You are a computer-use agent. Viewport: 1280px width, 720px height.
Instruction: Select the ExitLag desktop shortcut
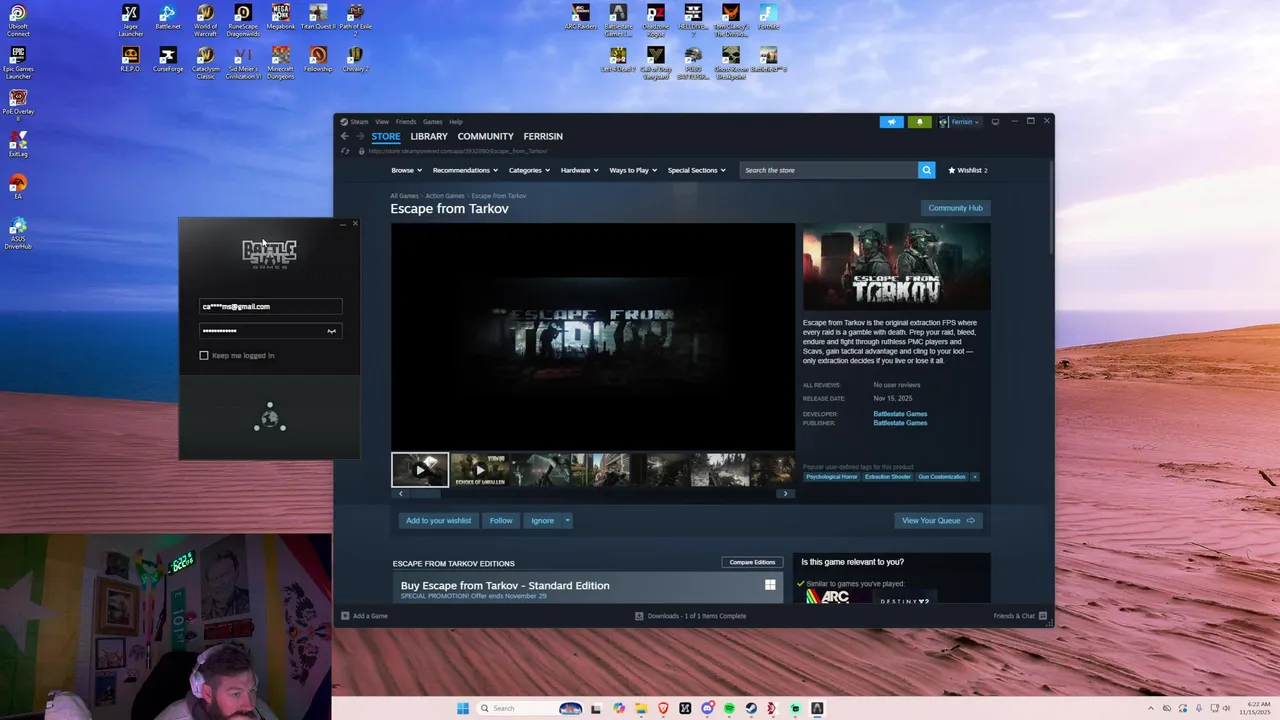click(x=18, y=145)
